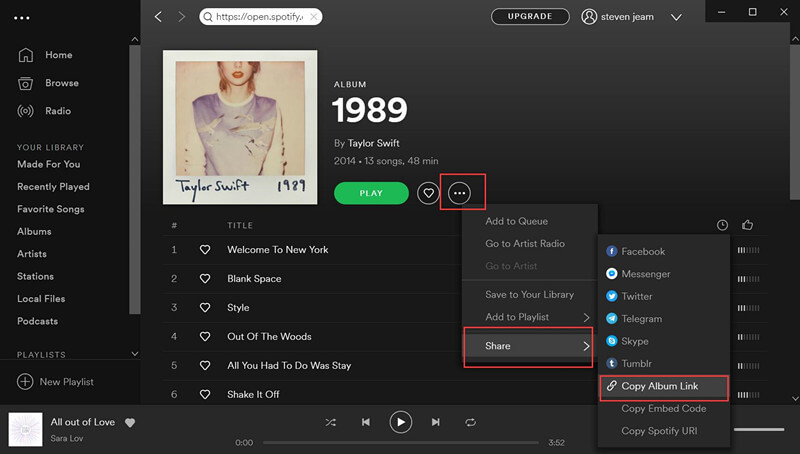Like Blank Space with heart icon
This screenshot has height=454, width=800.
tap(205, 279)
